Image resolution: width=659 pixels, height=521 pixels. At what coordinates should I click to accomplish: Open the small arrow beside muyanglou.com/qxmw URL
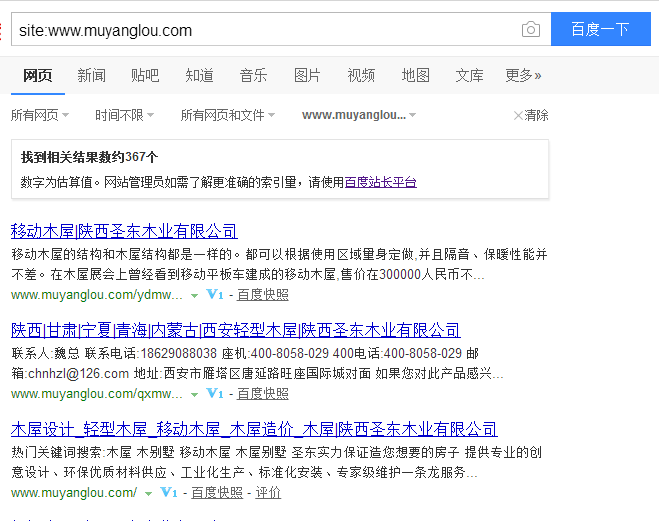tap(195, 395)
